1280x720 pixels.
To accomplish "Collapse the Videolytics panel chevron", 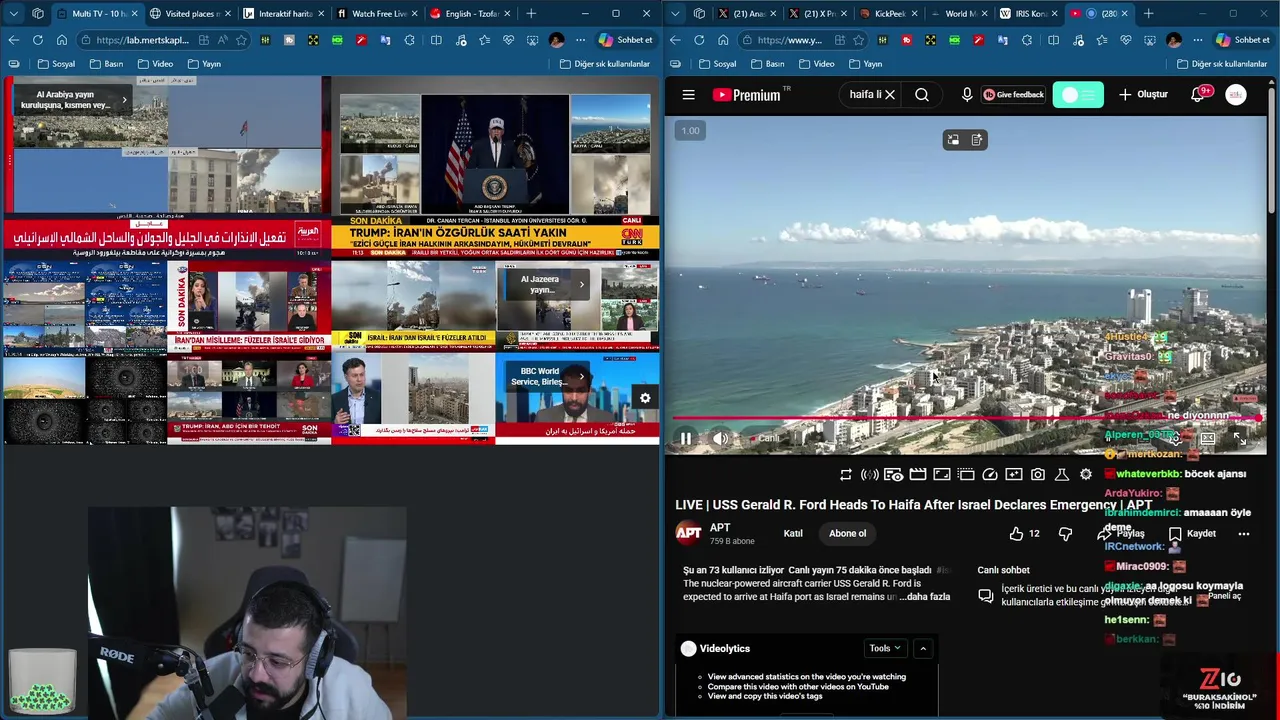I will 923,648.
